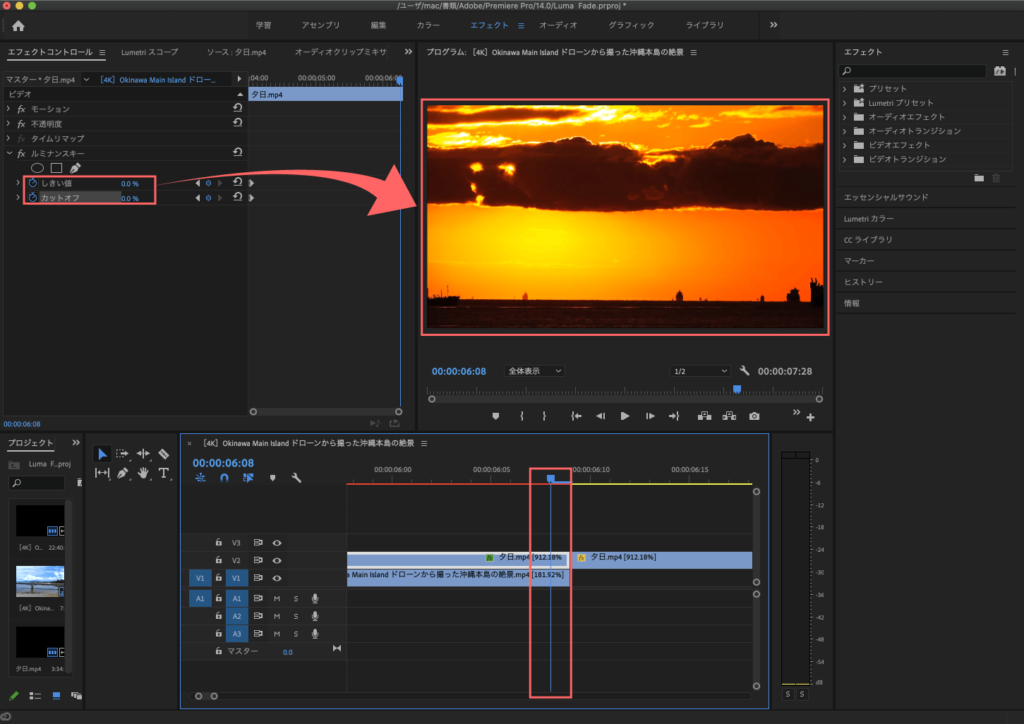
Task: Step forward one frame
Action: [650, 416]
